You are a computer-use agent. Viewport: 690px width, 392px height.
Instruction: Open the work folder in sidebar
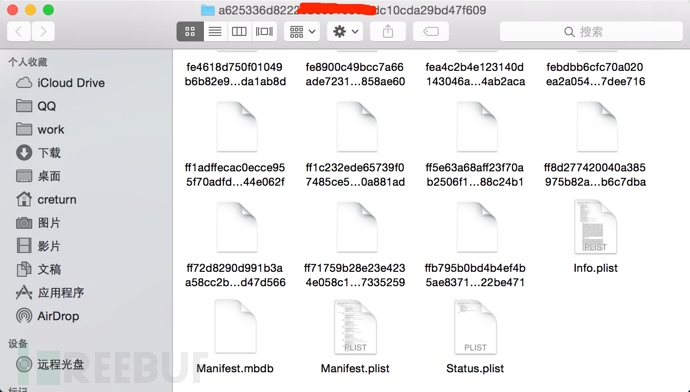(x=40, y=129)
